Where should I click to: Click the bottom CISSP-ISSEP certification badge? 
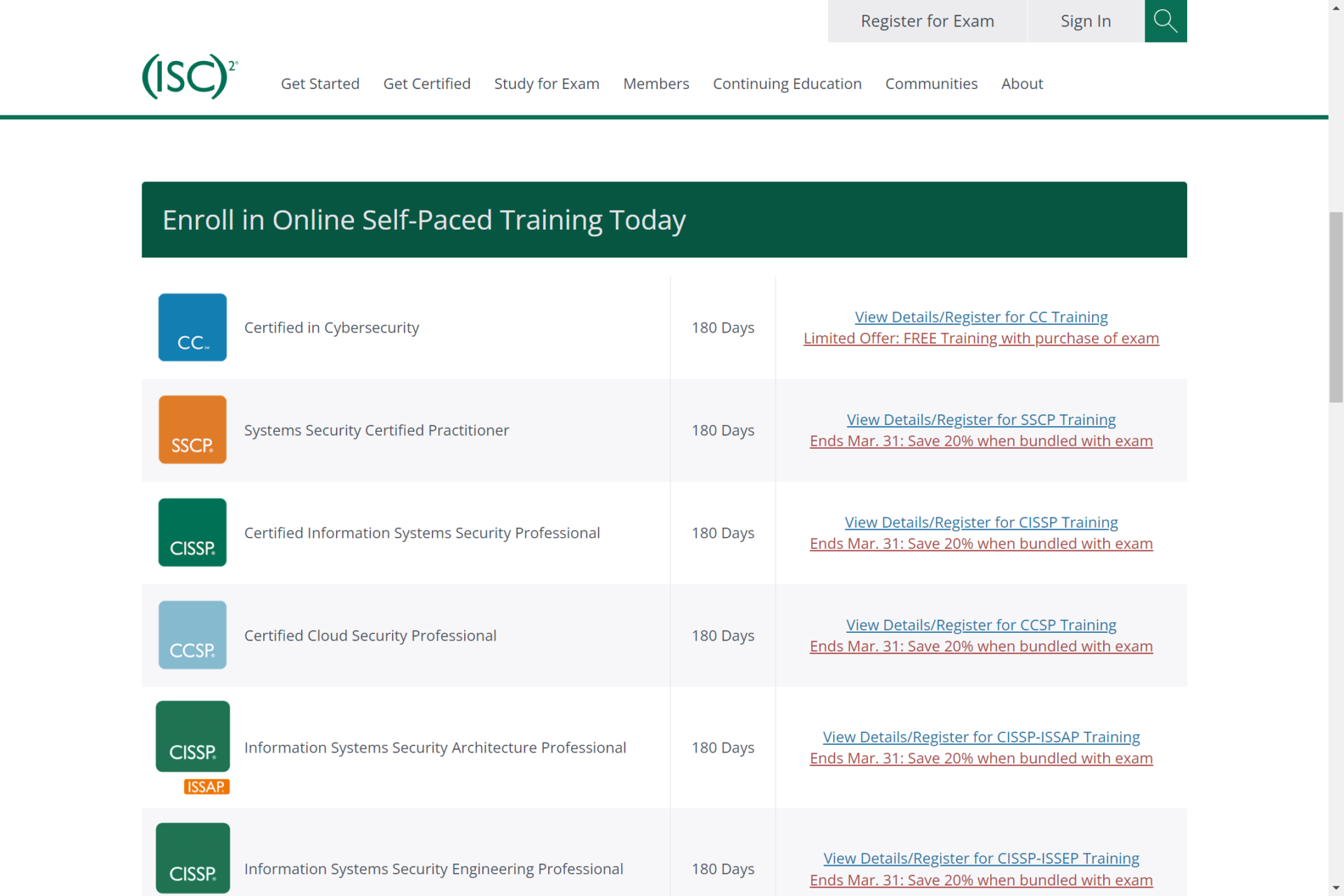192,859
